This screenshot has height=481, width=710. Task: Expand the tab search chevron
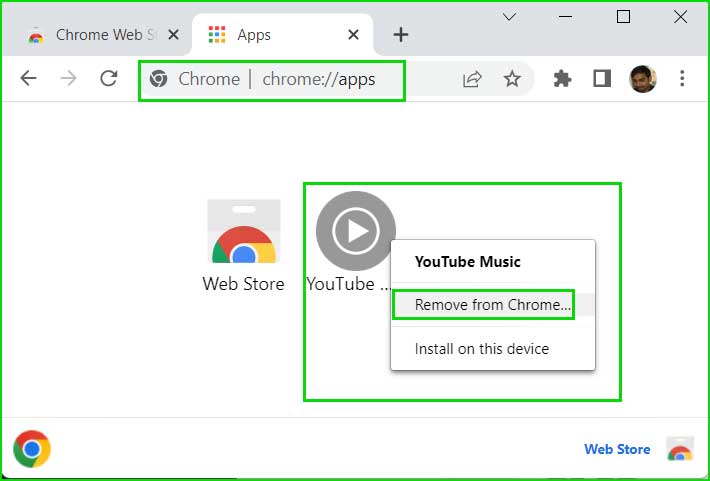point(509,17)
